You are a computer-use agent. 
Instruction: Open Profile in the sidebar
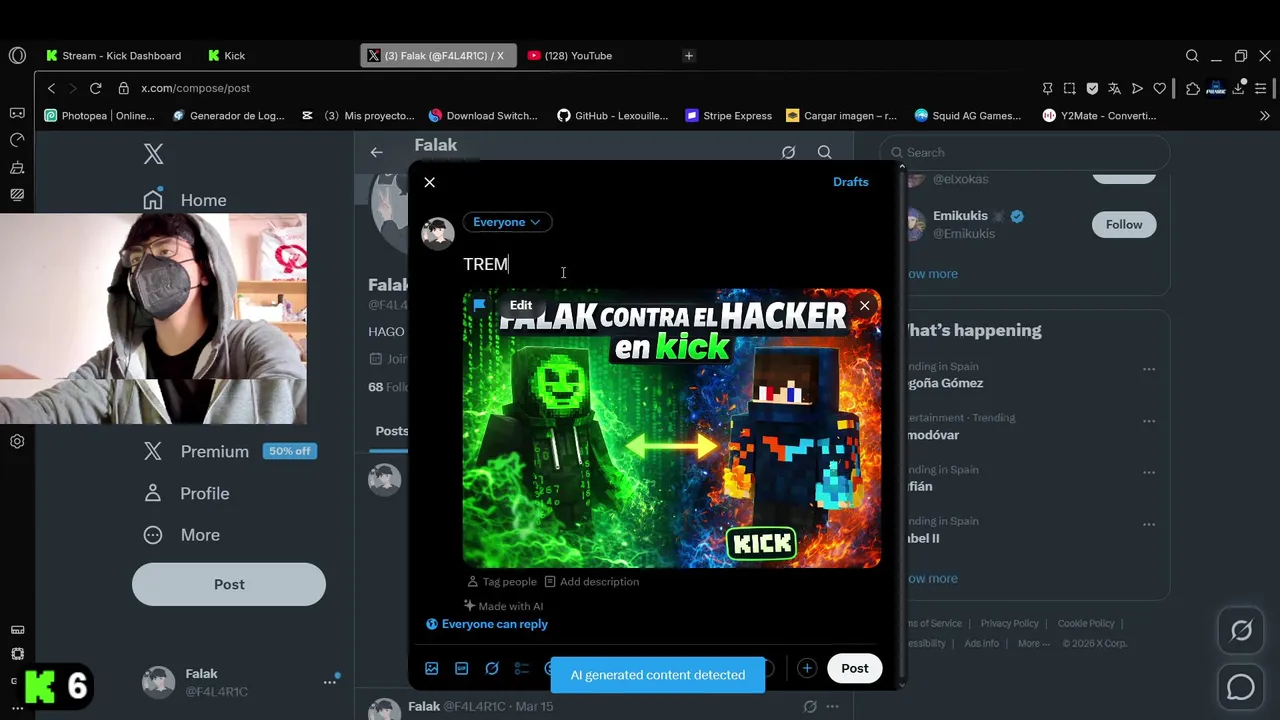tap(186, 493)
